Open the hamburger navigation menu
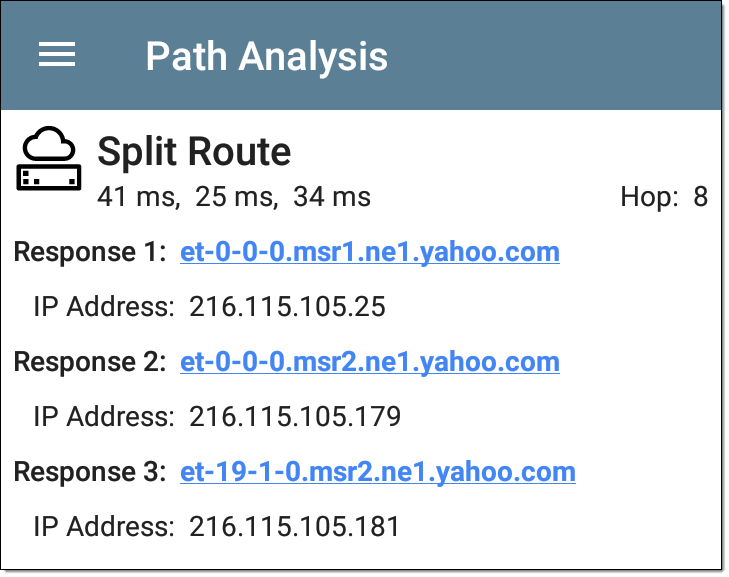Image resolution: width=729 pixels, height=577 pixels. pyautogui.click(x=57, y=54)
